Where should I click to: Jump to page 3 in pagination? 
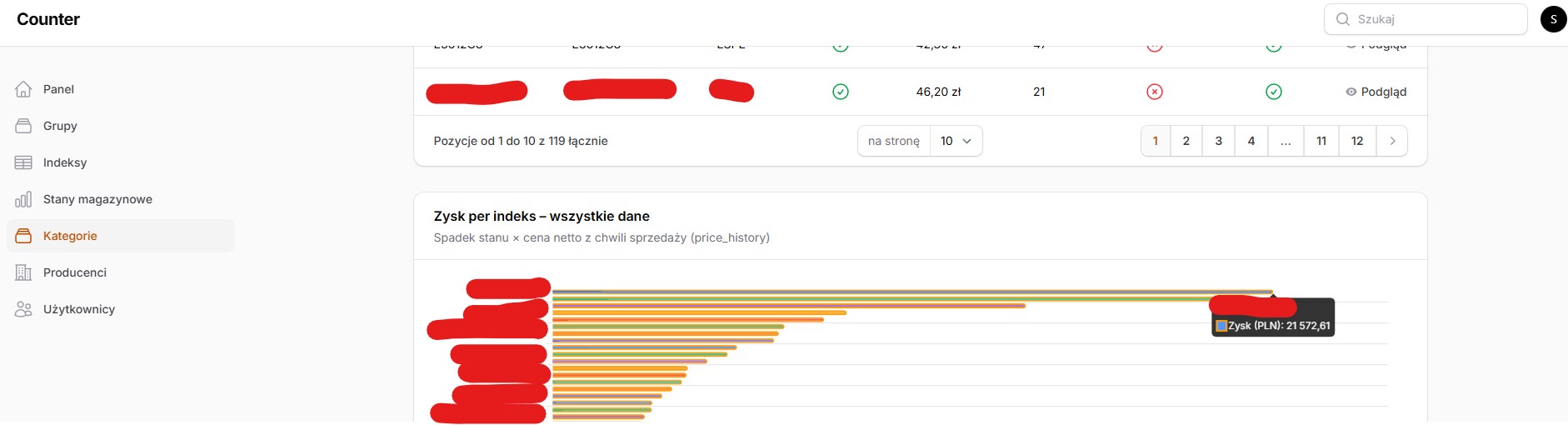pos(1219,141)
